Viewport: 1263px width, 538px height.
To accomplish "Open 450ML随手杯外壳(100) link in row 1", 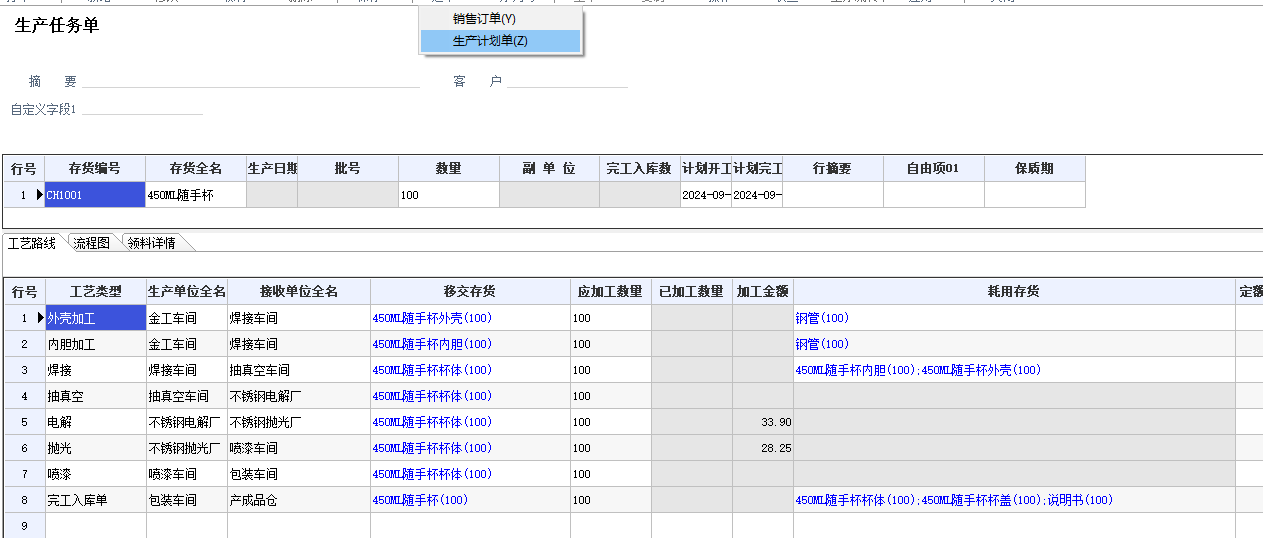I will tap(432, 318).
